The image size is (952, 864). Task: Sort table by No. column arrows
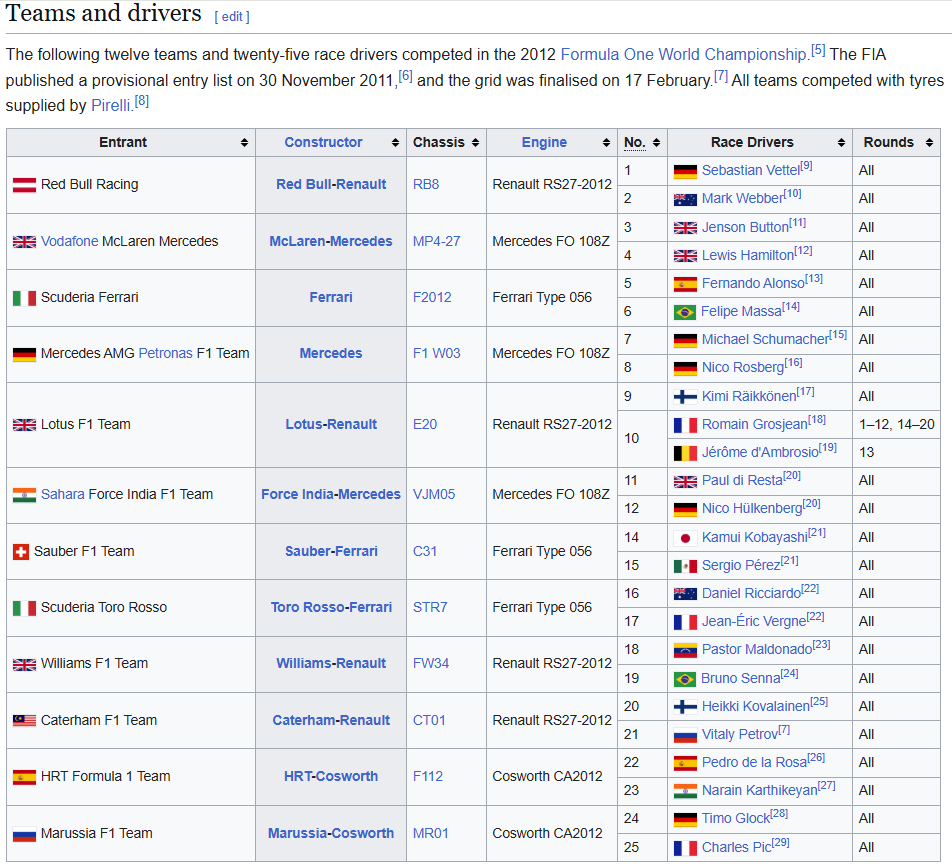(656, 143)
